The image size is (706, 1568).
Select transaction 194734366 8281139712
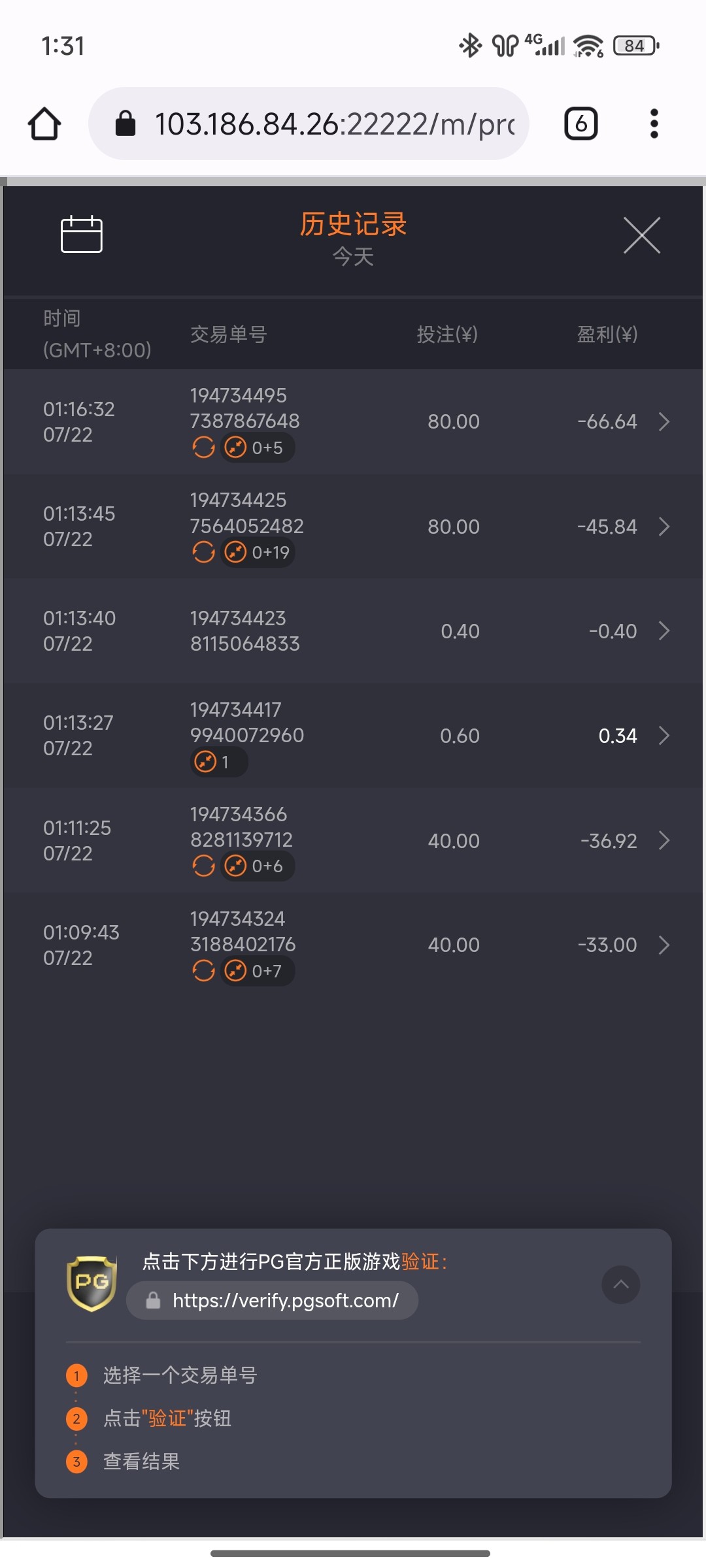click(241, 827)
